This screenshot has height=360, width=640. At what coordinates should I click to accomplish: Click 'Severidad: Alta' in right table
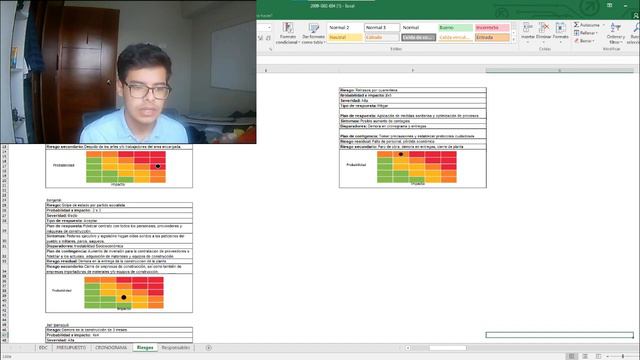pyautogui.click(x=413, y=100)
